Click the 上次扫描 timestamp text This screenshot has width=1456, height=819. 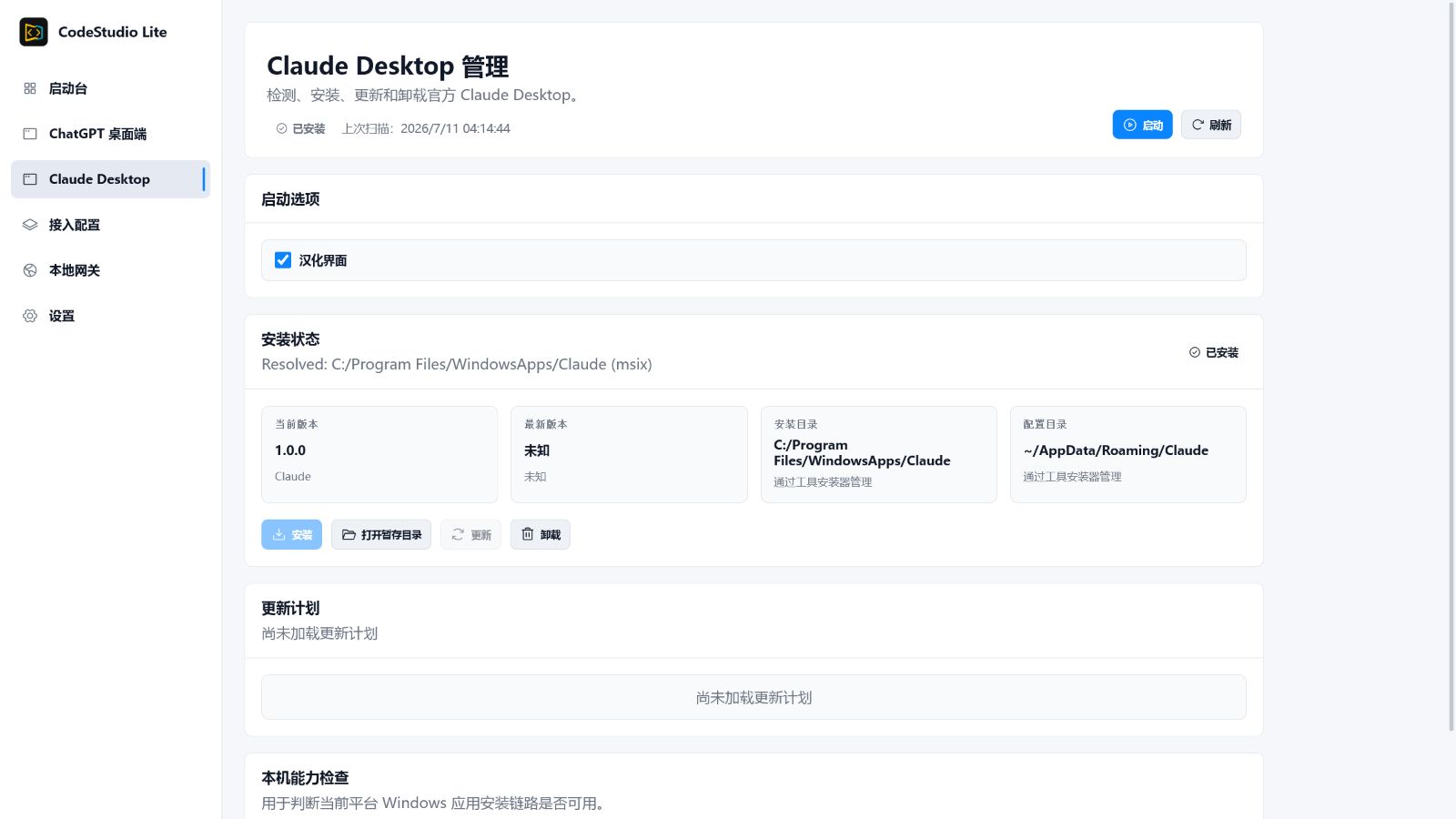pos(426,128)
